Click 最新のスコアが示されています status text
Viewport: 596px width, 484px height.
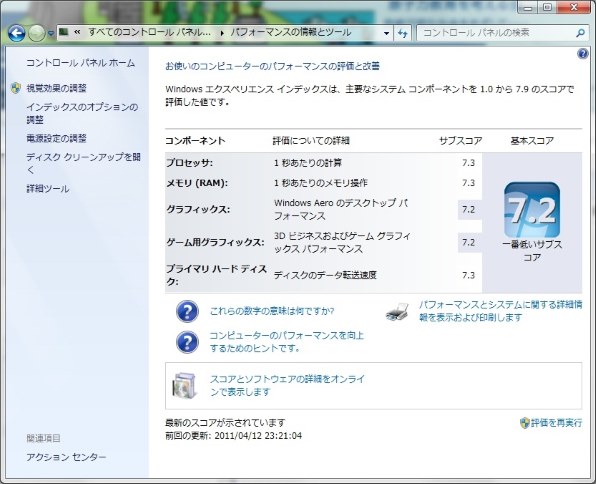point(225,422)
